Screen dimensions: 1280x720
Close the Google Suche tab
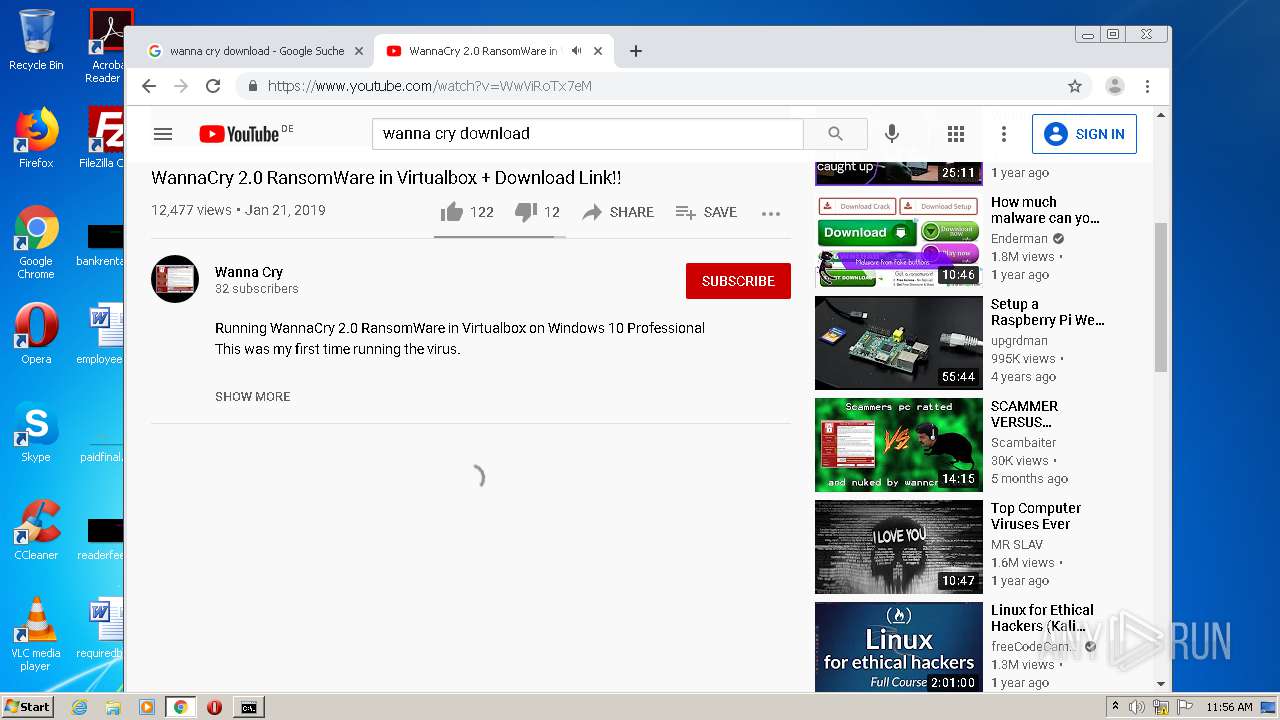pos(359,51)
